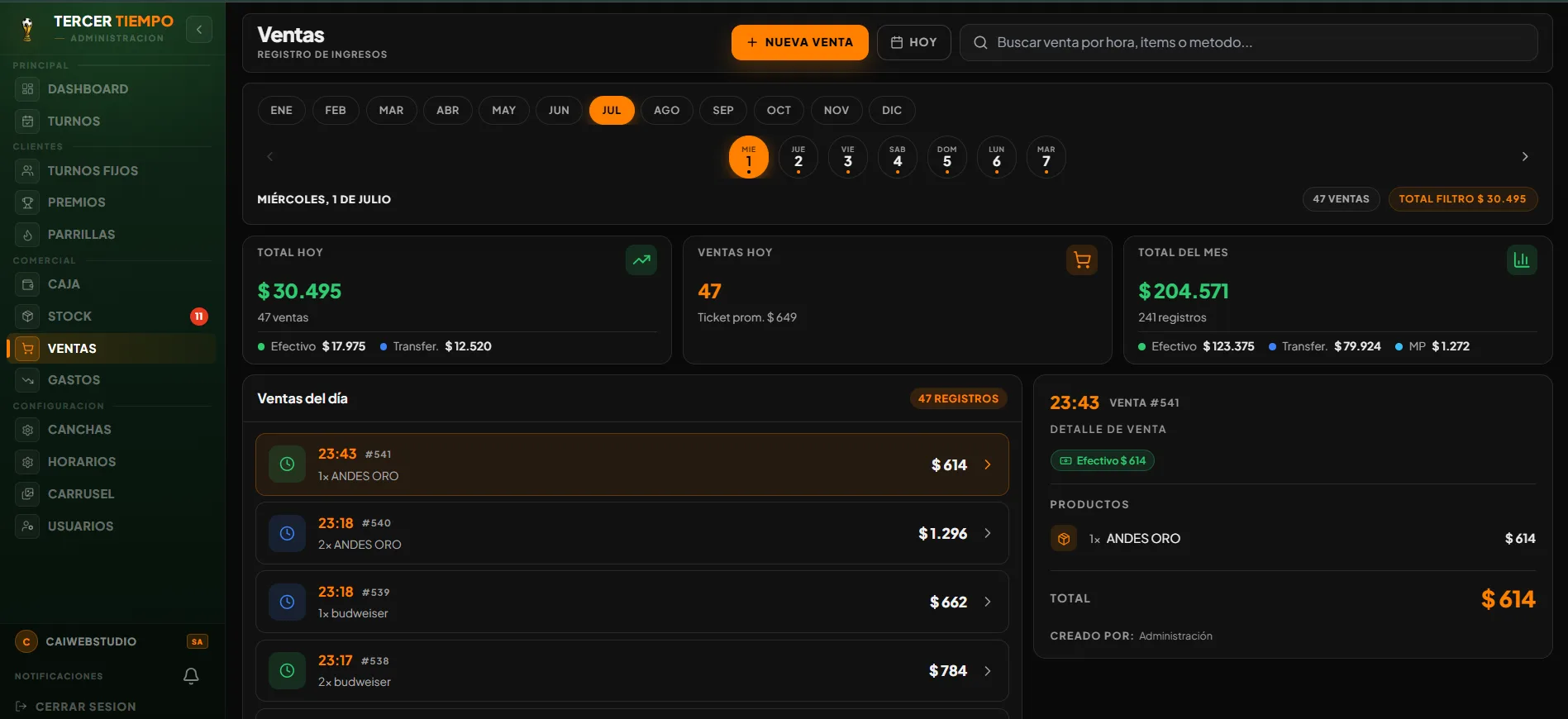
Task: Click the clock icon on sale #540
Action: coord(287,533)
